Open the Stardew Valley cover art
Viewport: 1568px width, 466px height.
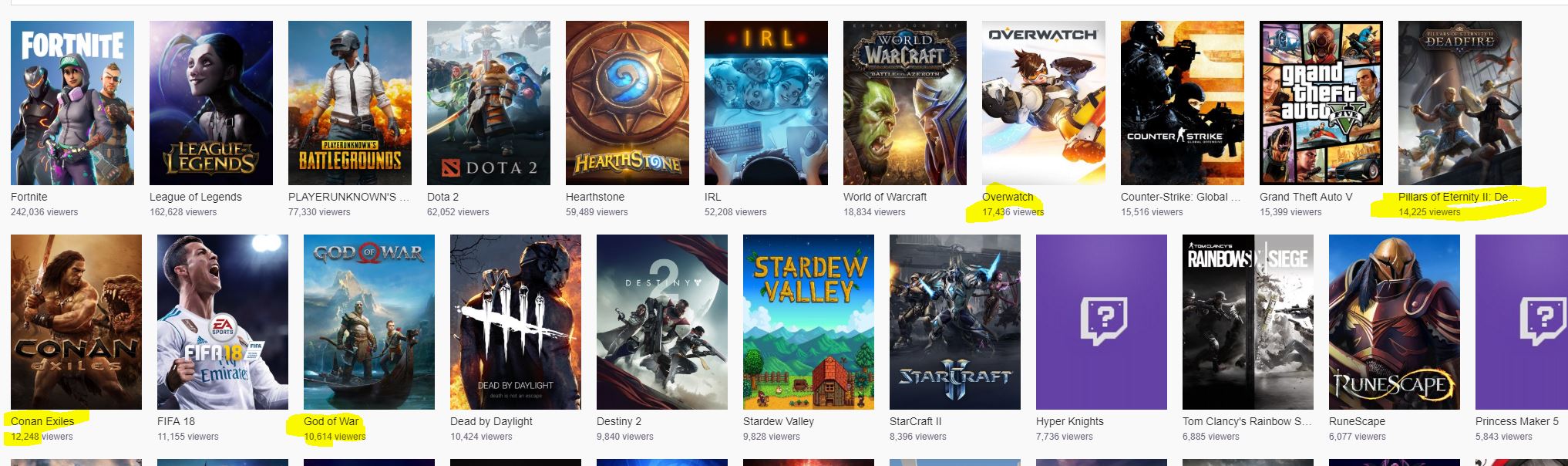pyautogui.click(x=809, y=322)
